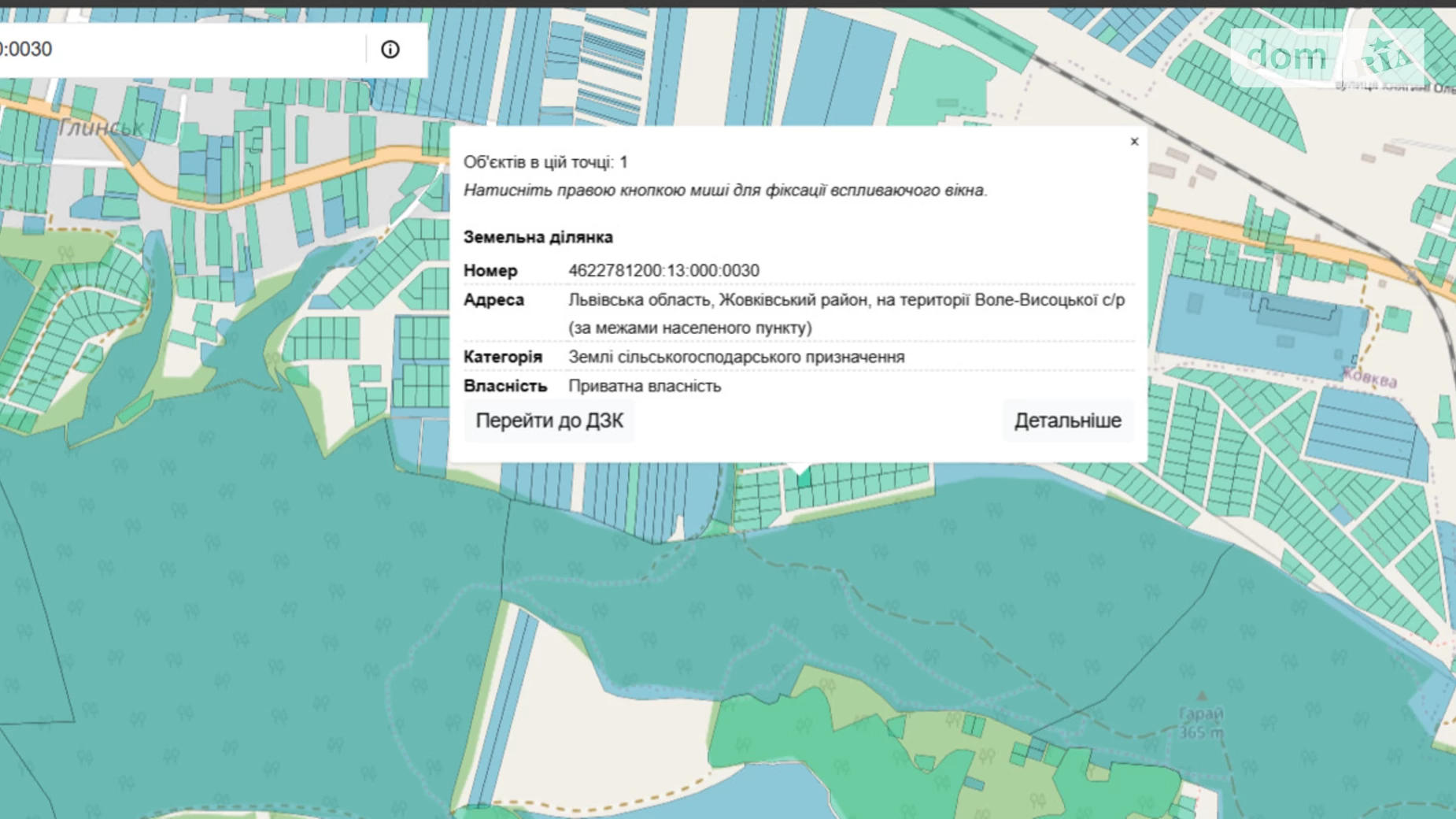Select the cadastral number 4622781200:13:000:0030

pos(663,271)
